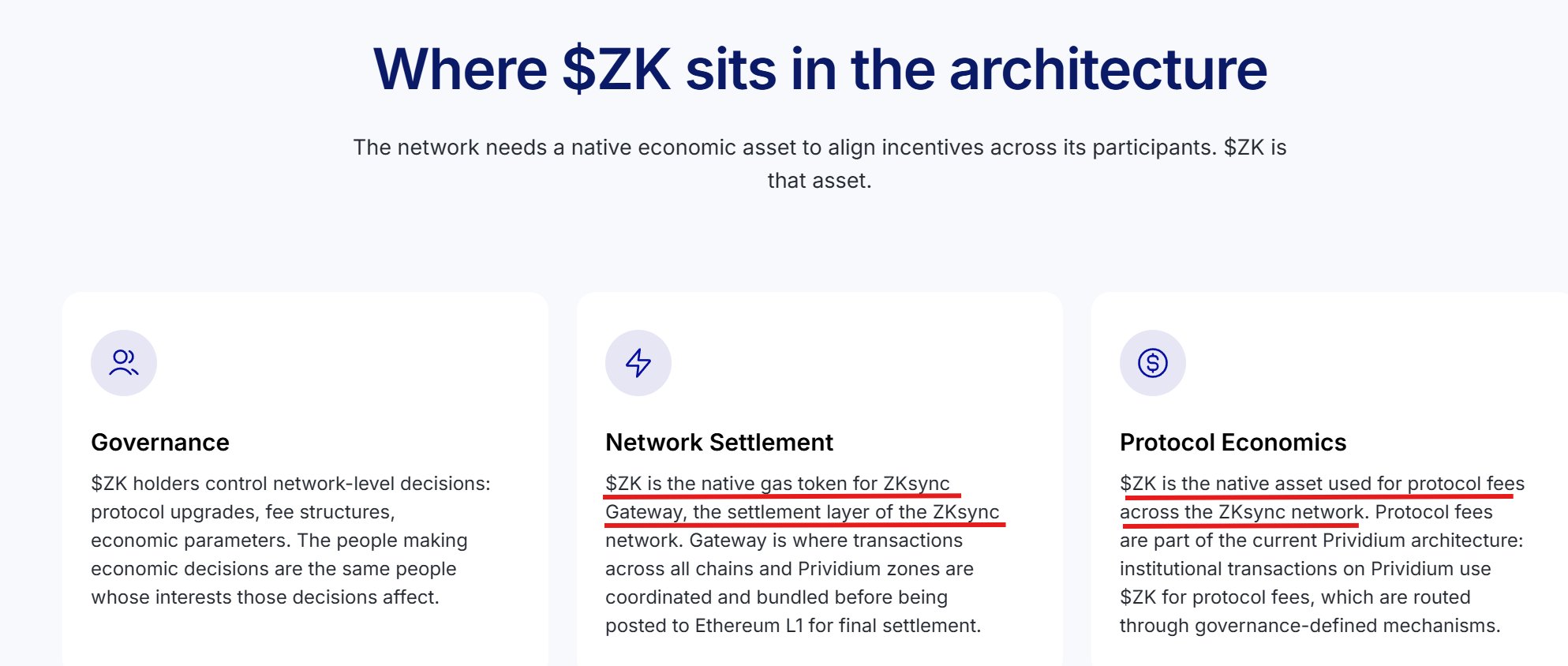The image size is (1568, 666).
Task: Click the subtitle about a native economic asset
Action: pos(819,148)
